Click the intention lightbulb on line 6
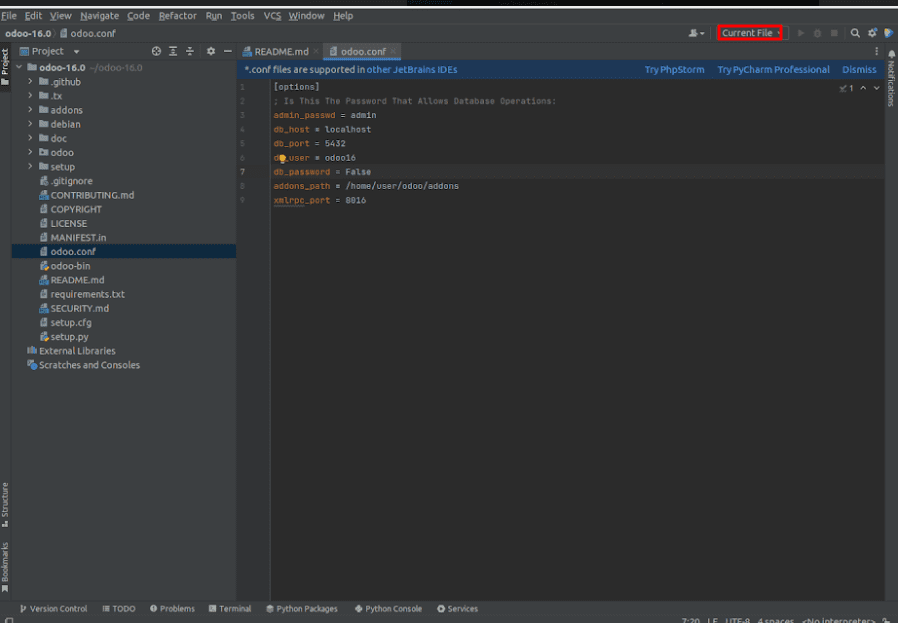Image resolution: width=898 pixels, height=623 pixels. click(282, 159)
